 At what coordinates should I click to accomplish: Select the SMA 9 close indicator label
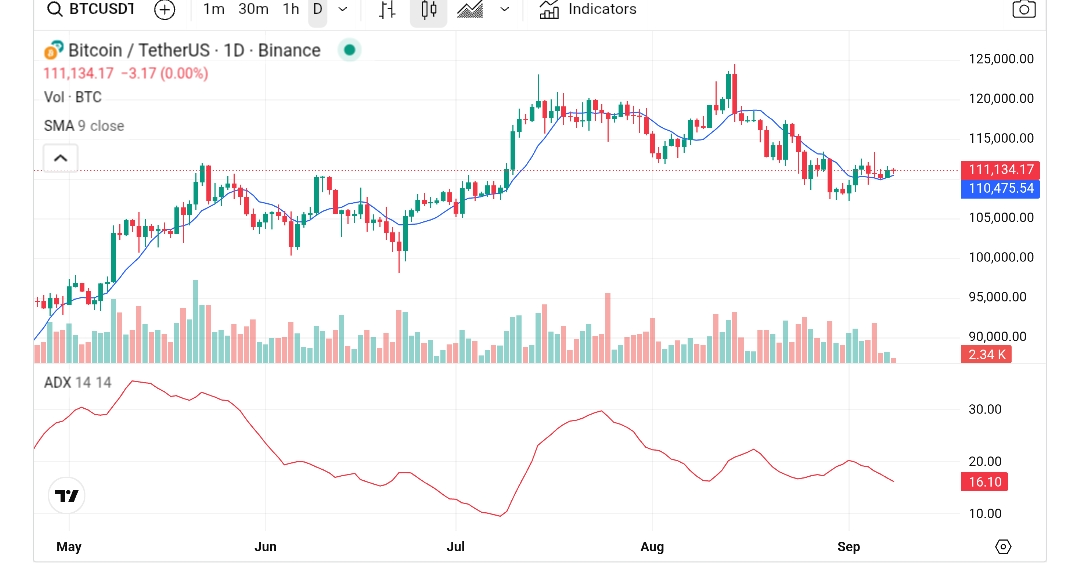tap(84, 126)
